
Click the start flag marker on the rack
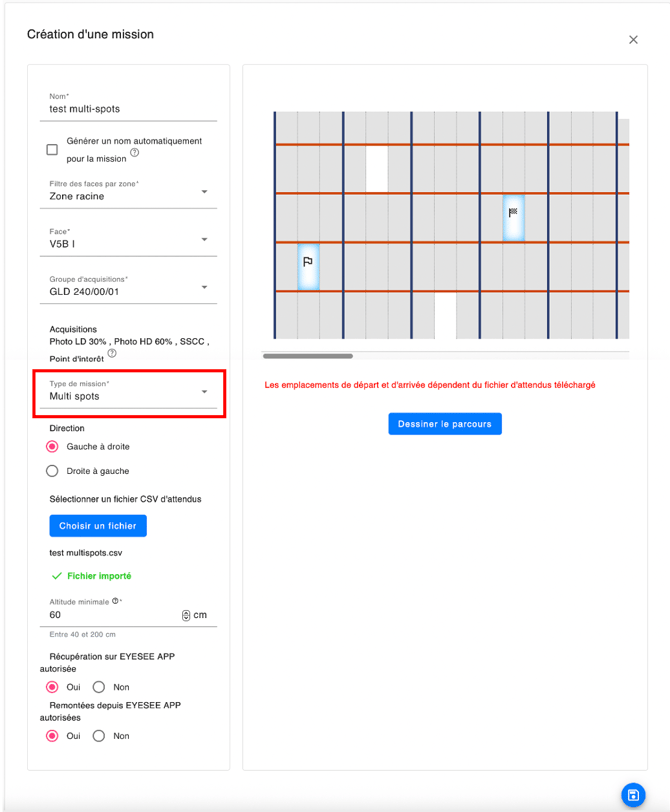(308, 263)
